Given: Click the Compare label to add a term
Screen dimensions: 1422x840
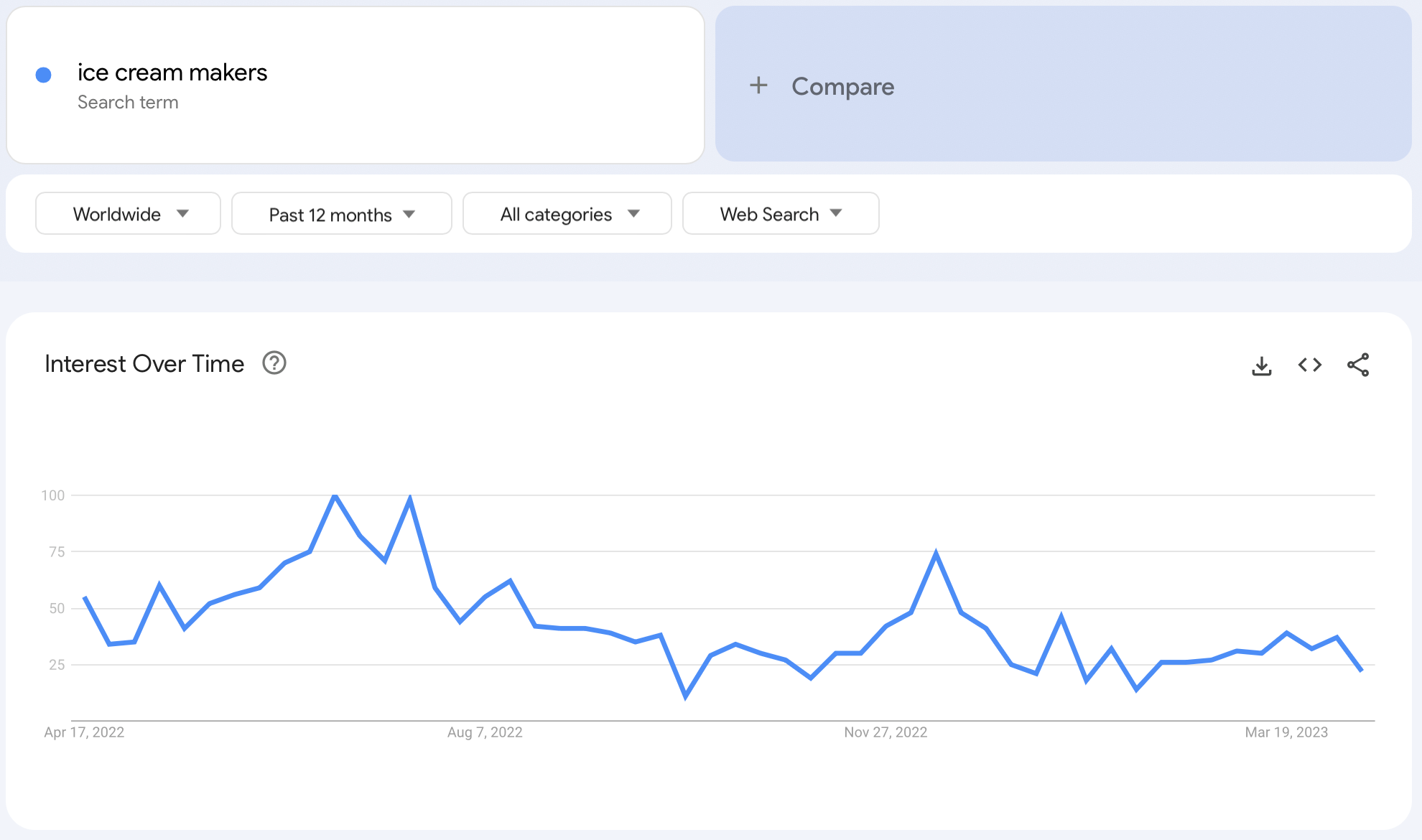Looking at the screenshot, I should tap(842, 87).
